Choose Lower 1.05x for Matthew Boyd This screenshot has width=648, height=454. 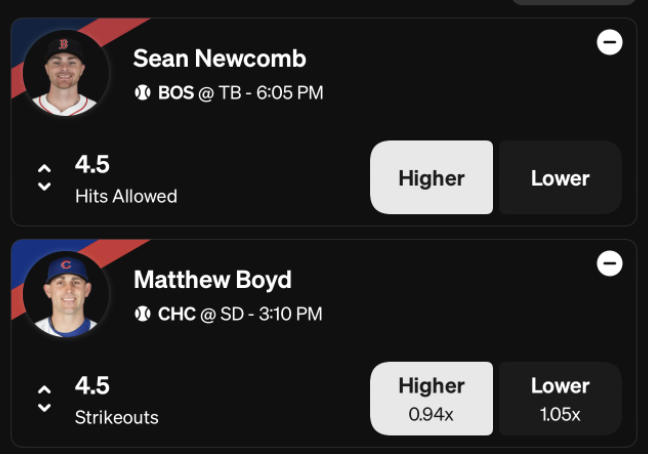(560, 399)
